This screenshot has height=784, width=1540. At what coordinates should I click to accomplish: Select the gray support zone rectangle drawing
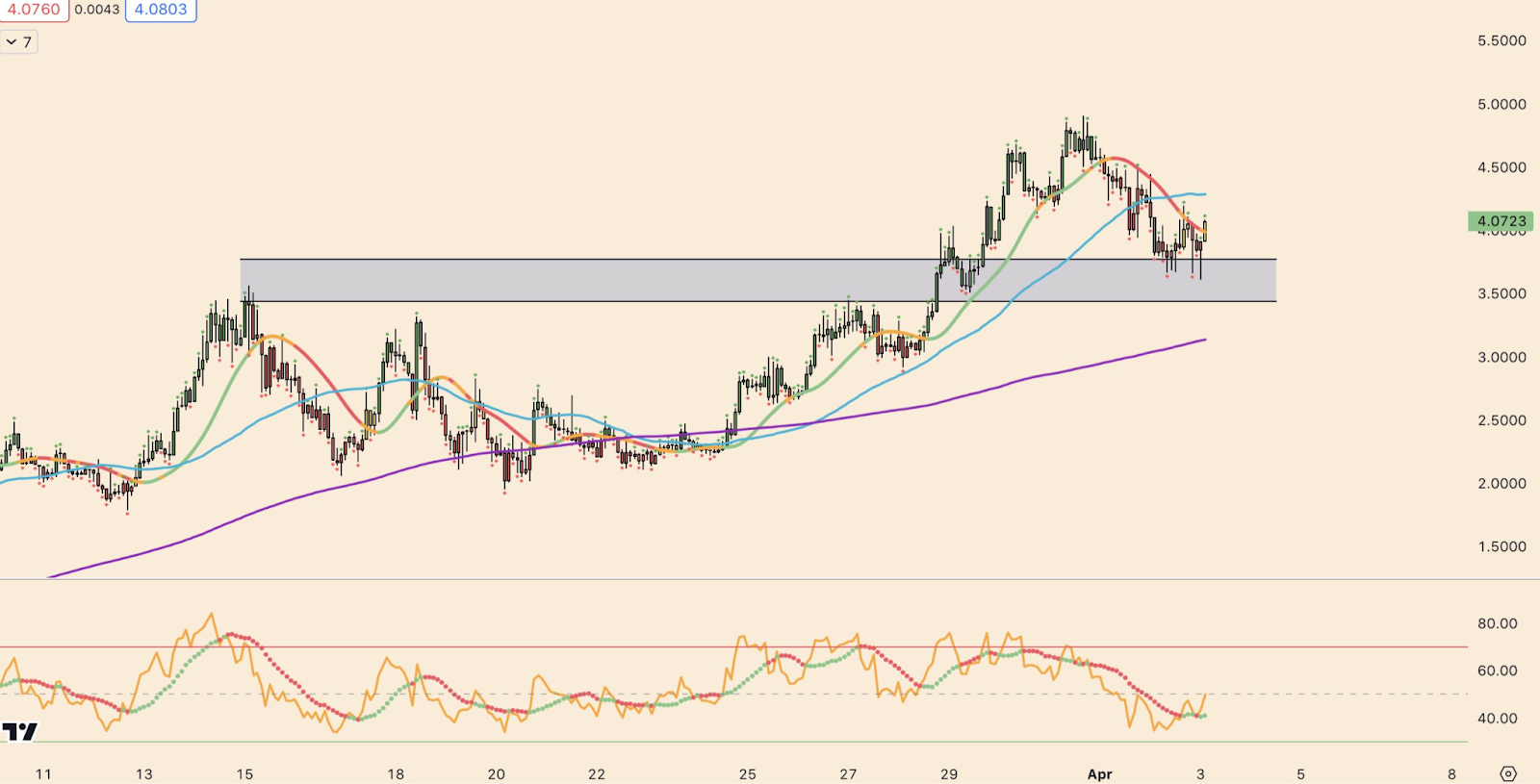click(x=758, y=280)
